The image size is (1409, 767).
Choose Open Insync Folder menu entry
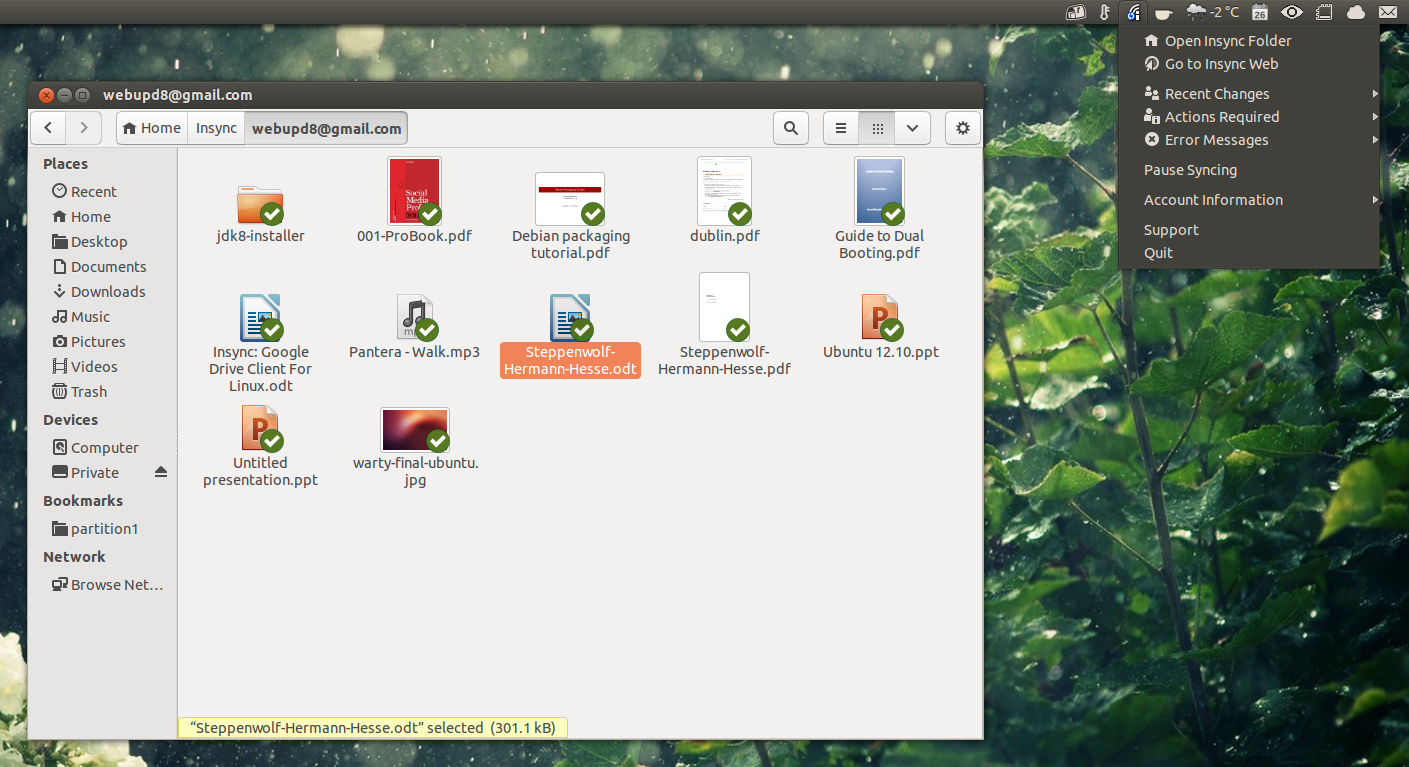pos(1227,41)
